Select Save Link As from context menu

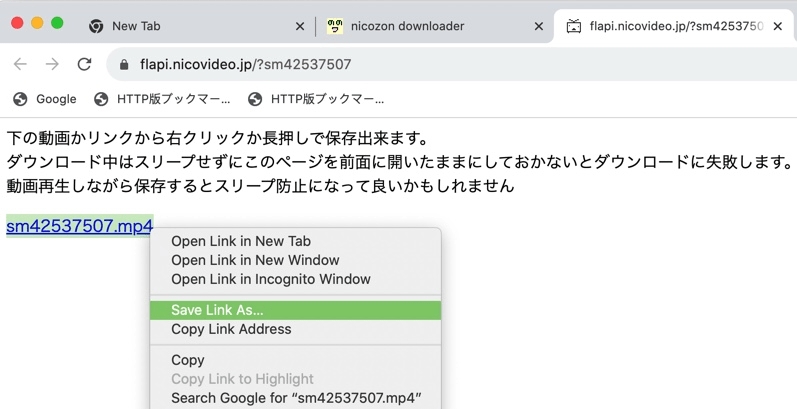[217, 310]
